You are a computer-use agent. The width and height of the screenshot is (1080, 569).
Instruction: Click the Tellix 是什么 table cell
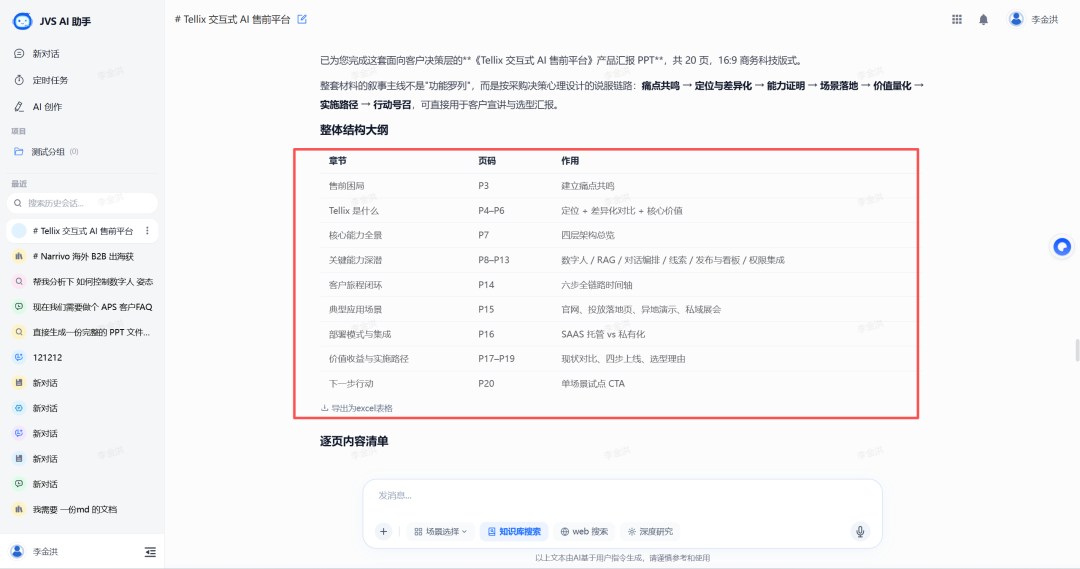(353, 210)
